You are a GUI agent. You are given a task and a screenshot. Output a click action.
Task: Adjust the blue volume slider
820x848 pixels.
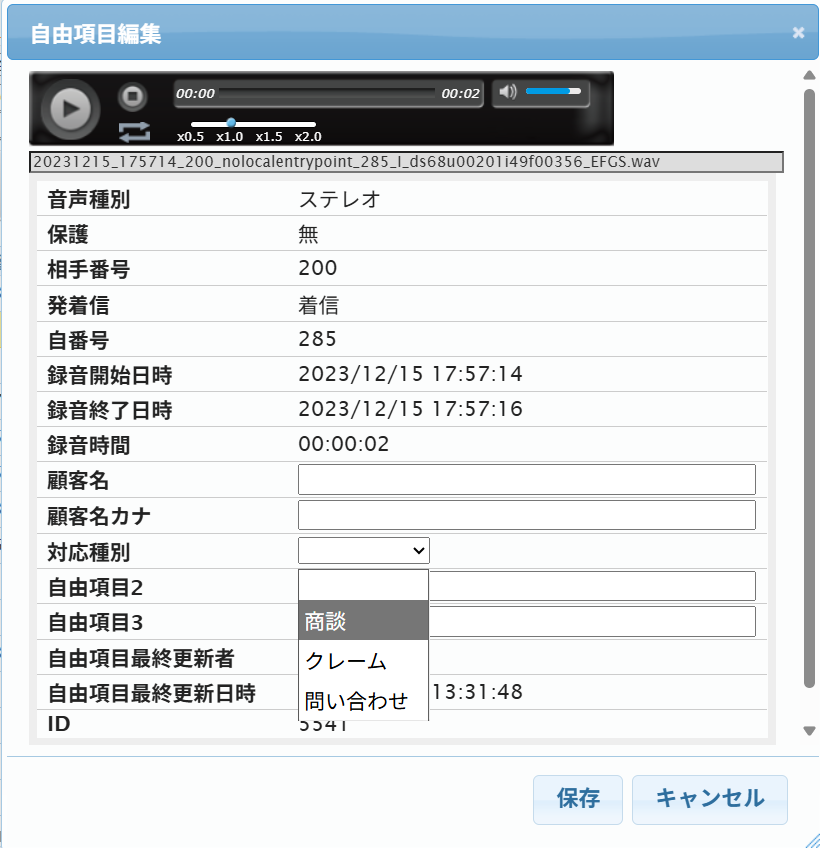(552, 92)
